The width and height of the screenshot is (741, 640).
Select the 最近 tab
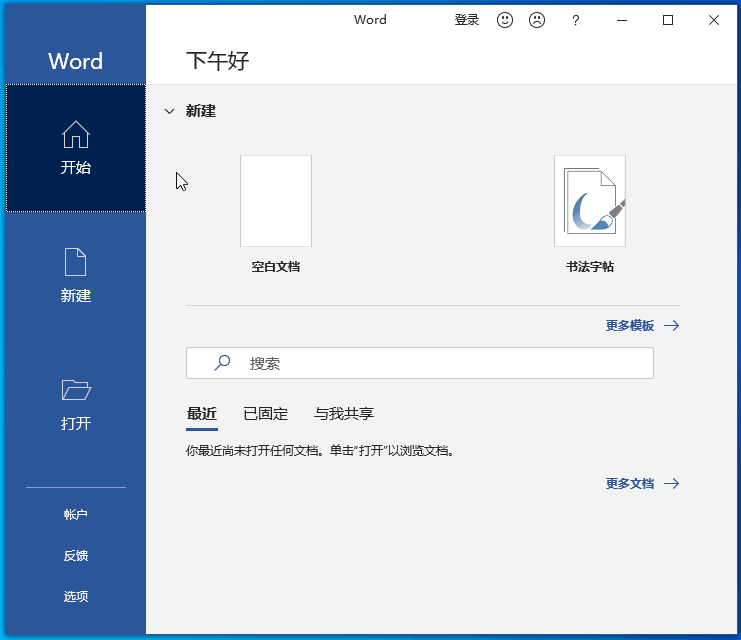pos(202,414)
